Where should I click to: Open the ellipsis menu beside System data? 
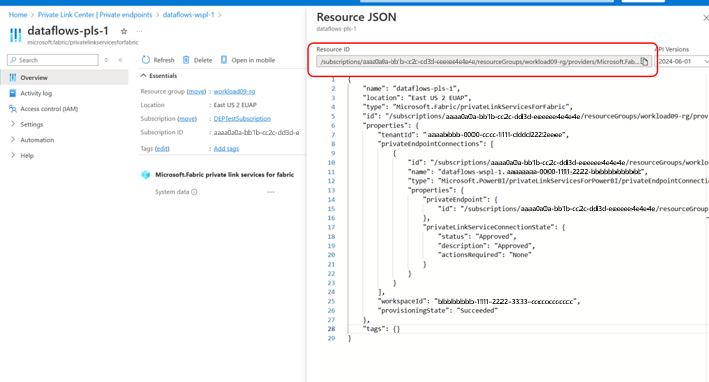pyautogui.click(x=271, y=192)
